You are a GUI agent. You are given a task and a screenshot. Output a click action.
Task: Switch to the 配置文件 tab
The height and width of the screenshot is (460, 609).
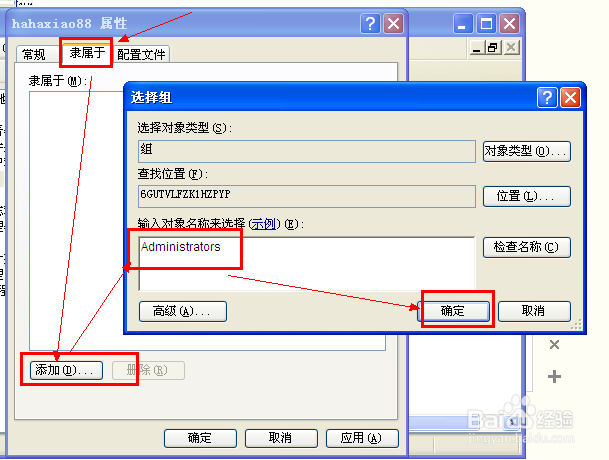(x=141, y=54)
